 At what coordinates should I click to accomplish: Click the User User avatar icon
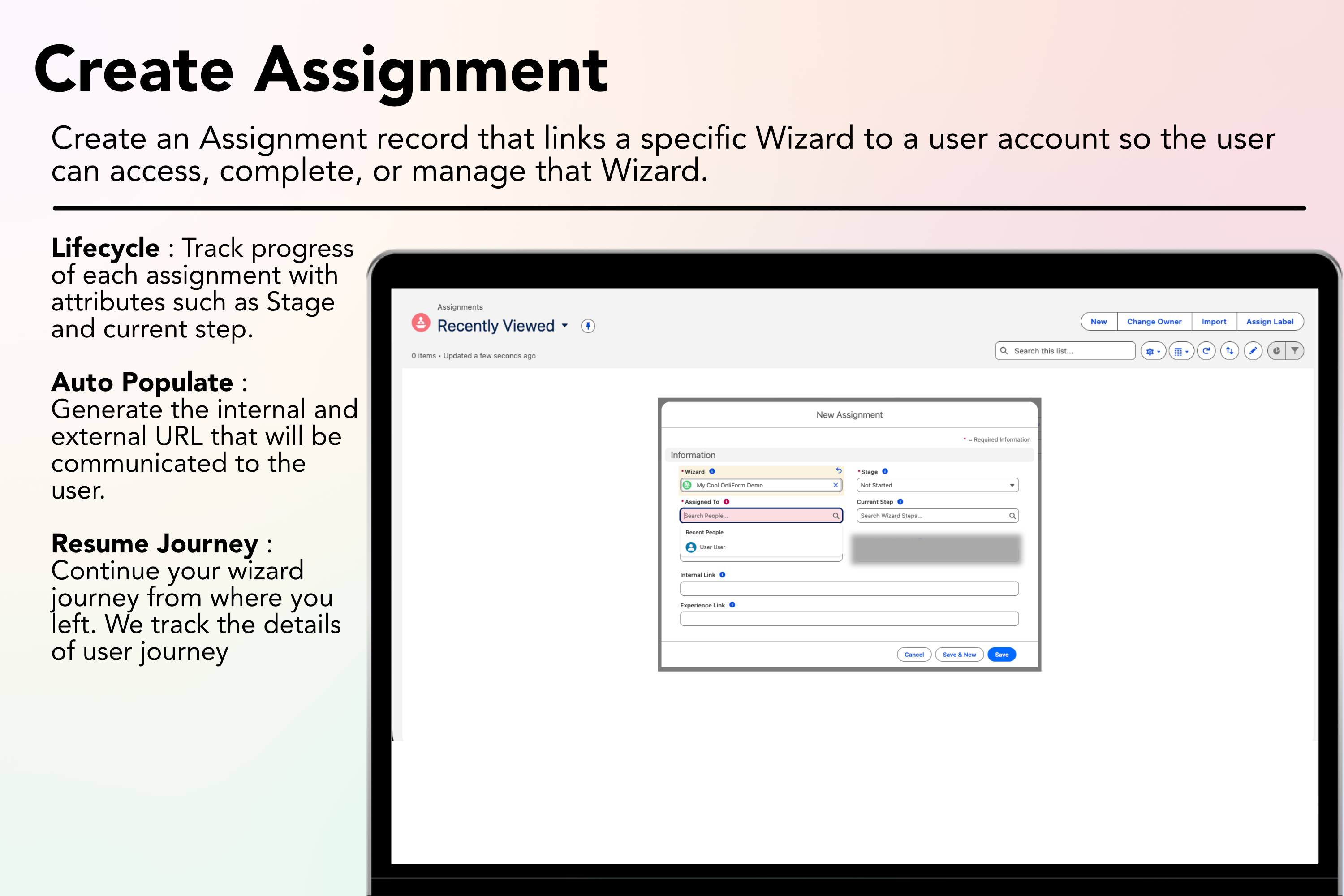point(691,547)
